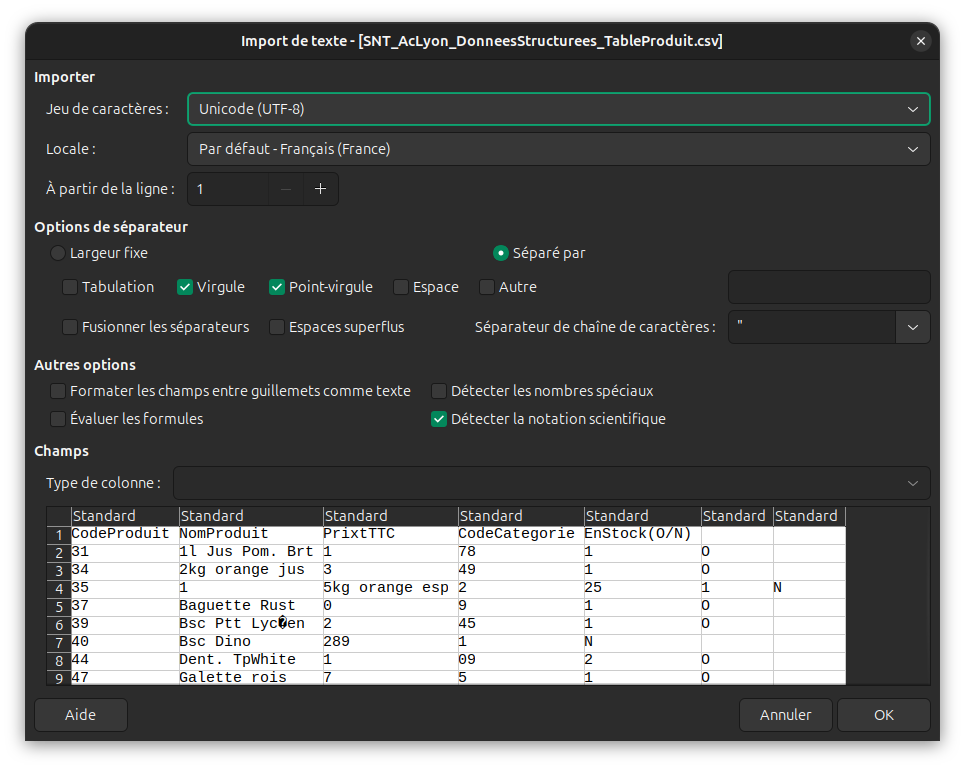Open the Type de colonne dropdown
Screen dimensions: 965x769
click(x=551, y=483)
